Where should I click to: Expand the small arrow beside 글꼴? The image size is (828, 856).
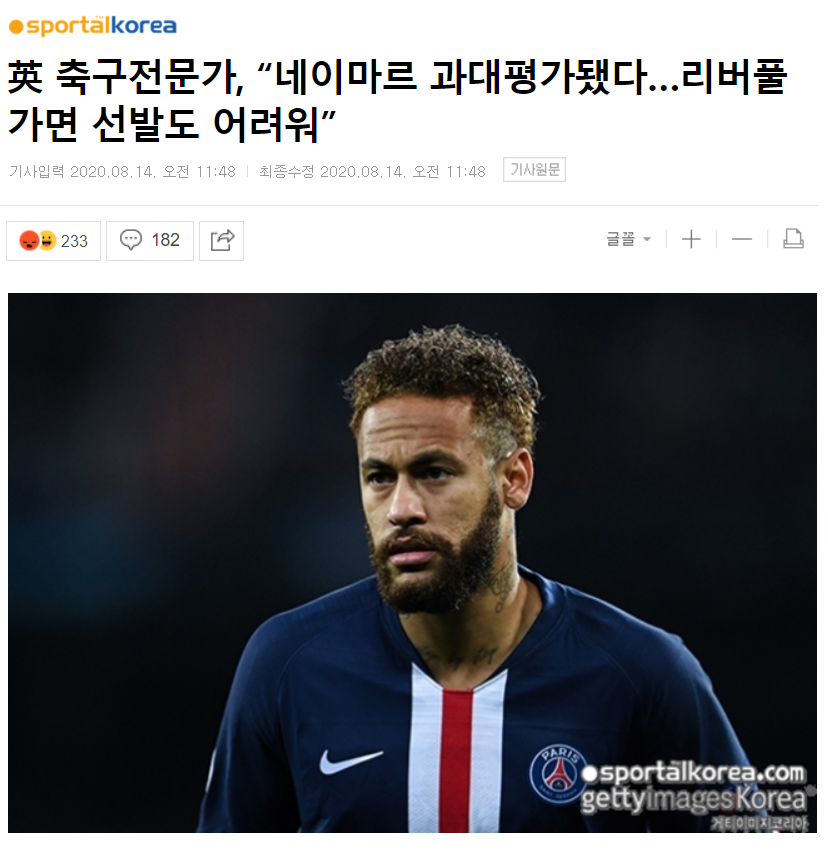click(x=647, y=239)
